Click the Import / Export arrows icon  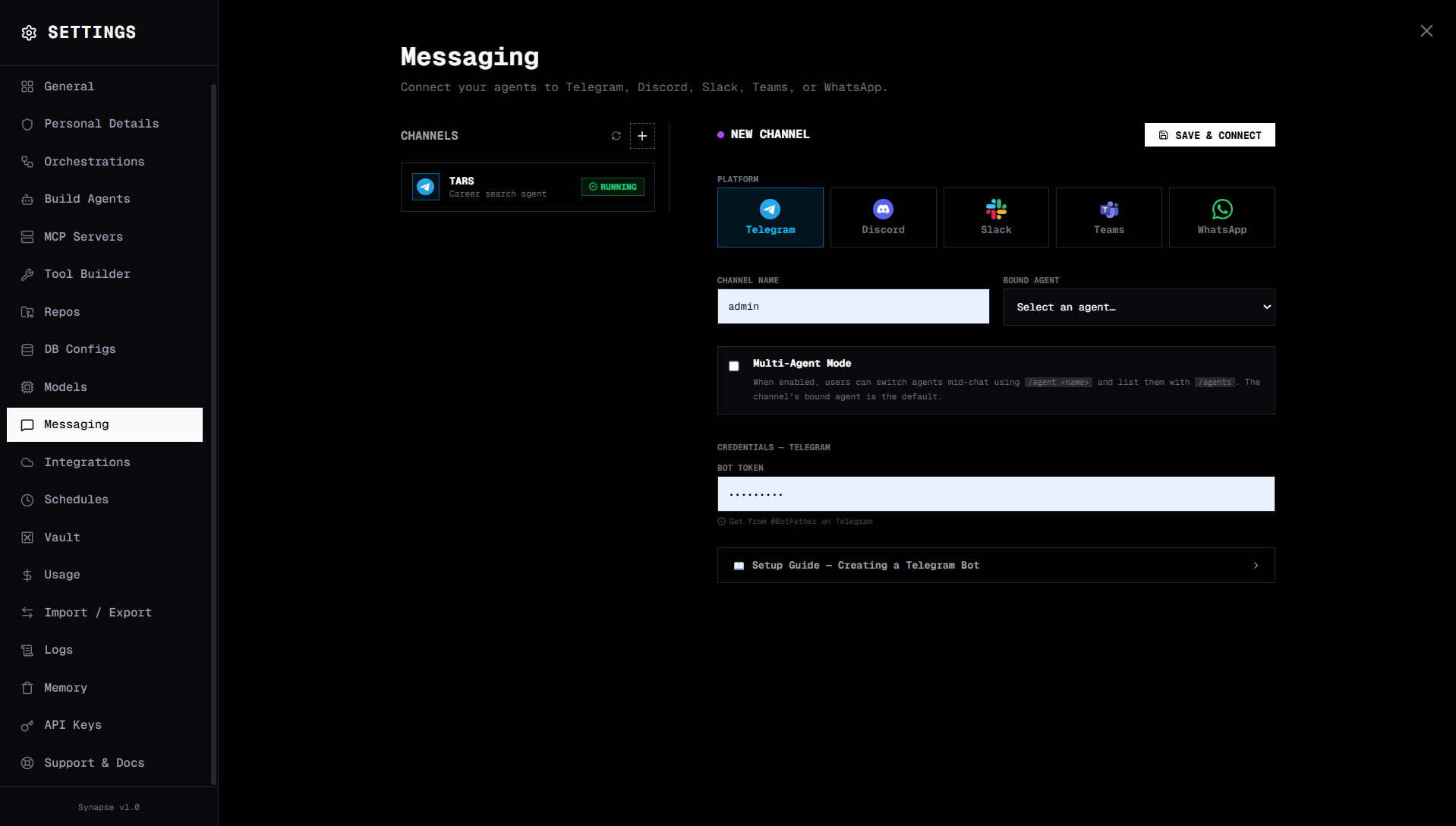(27, 613)
